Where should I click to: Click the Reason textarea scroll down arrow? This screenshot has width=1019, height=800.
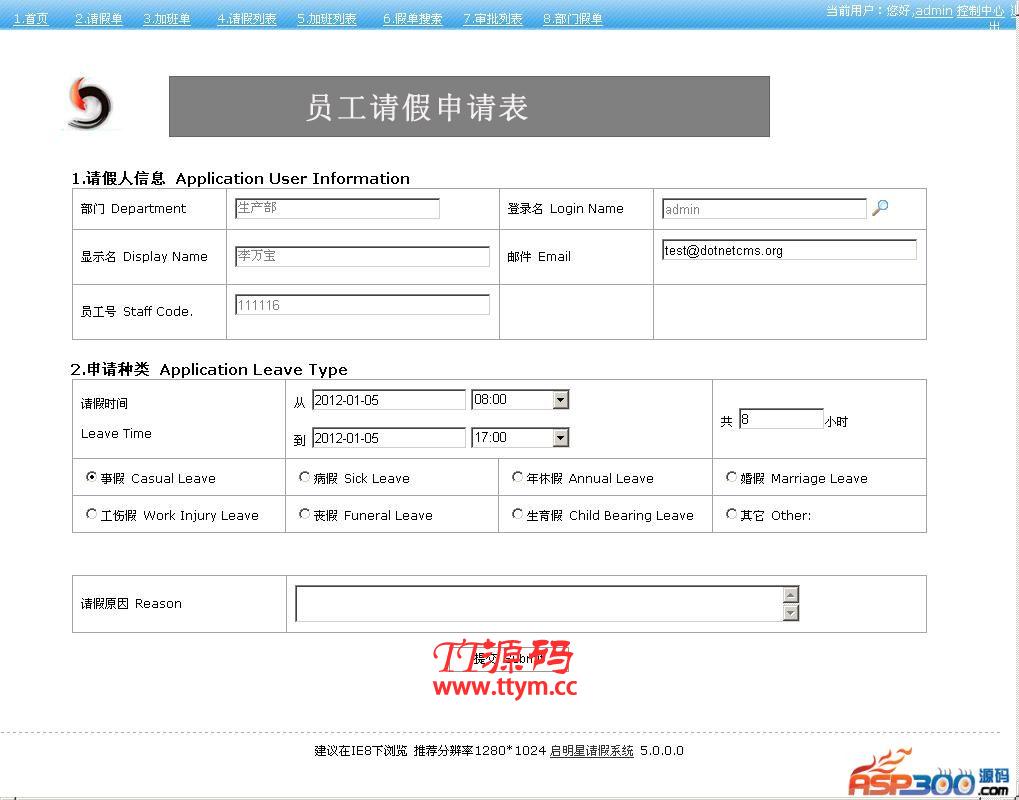coord(791,612)
